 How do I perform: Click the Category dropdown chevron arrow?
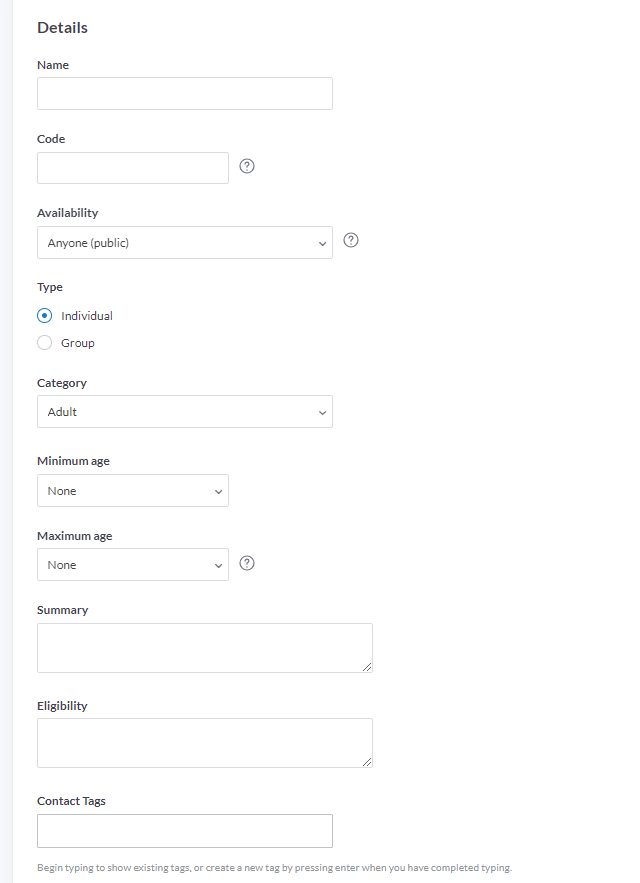point(322,413)
